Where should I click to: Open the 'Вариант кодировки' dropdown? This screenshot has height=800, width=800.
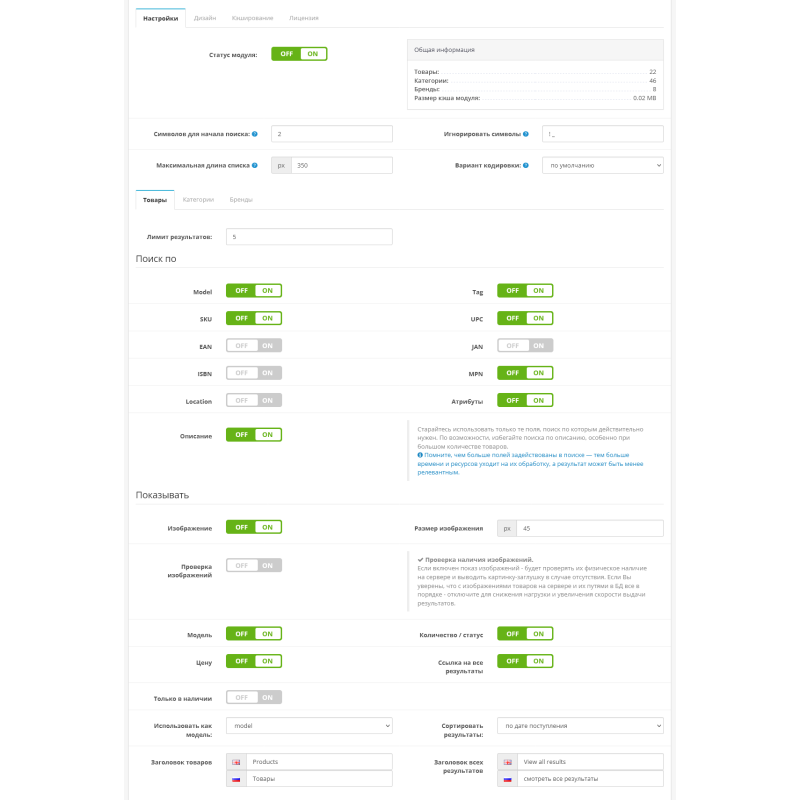tap(602, 165)
